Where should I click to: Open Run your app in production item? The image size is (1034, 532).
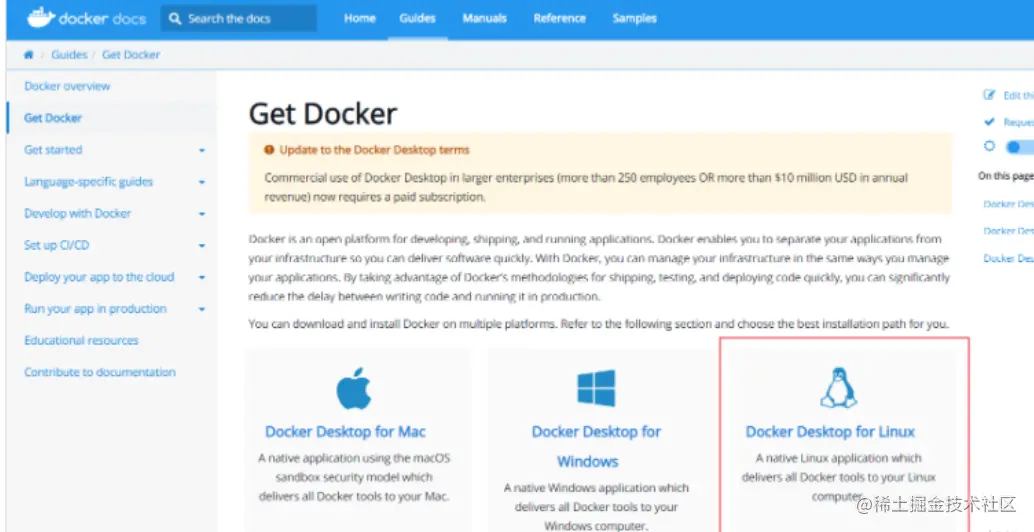[x=95, y=309]
